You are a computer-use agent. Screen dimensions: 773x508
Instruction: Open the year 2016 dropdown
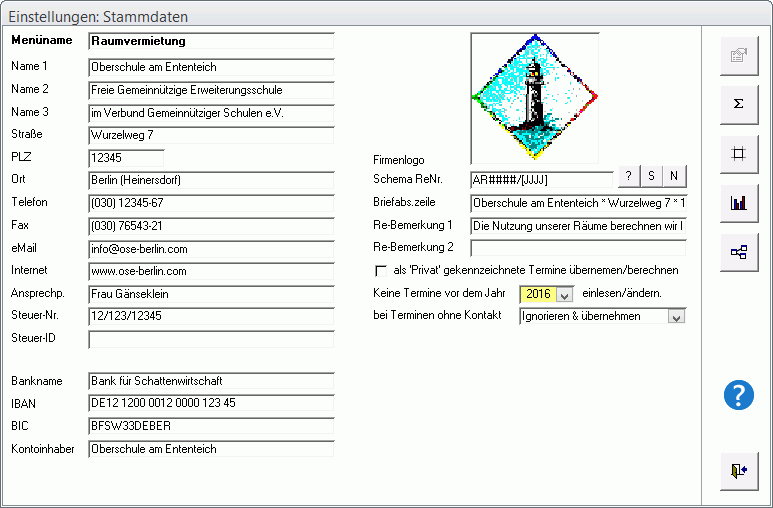click(564, 294)
